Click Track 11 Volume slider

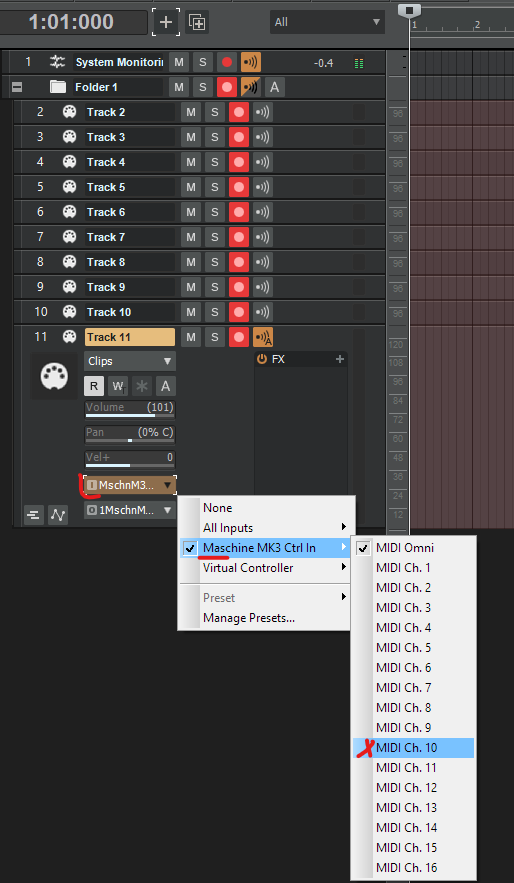click(x=130, y=411)
